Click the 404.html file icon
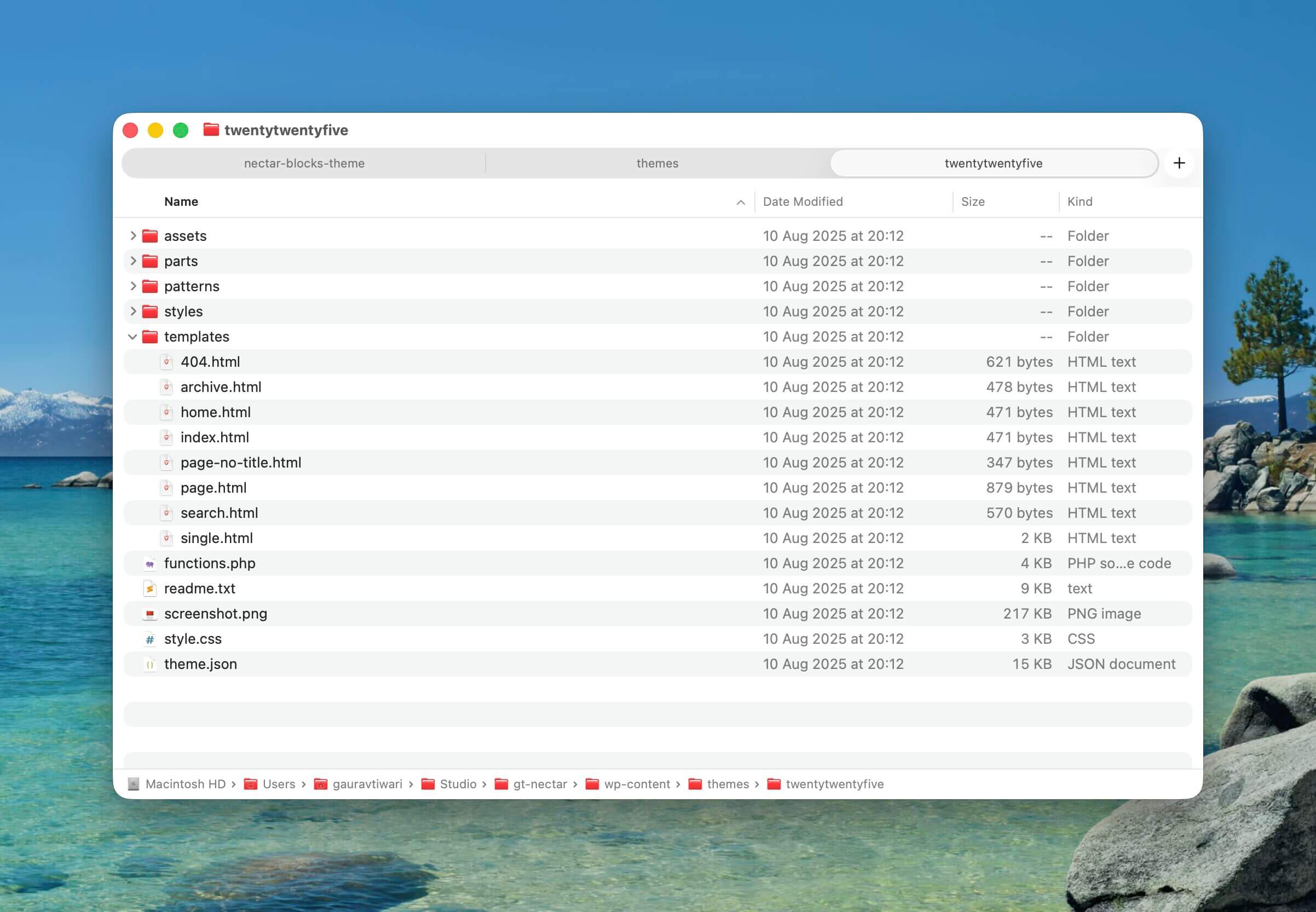The image size is (1316, 912). (x=166, y=362)
